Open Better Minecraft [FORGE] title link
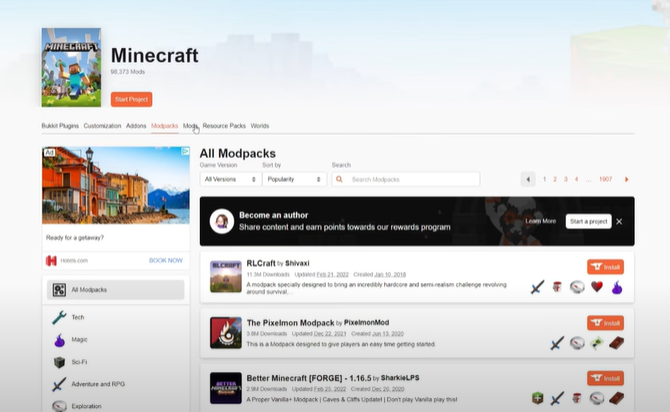This screenshot has width=670, height=412. coord(309,378)
